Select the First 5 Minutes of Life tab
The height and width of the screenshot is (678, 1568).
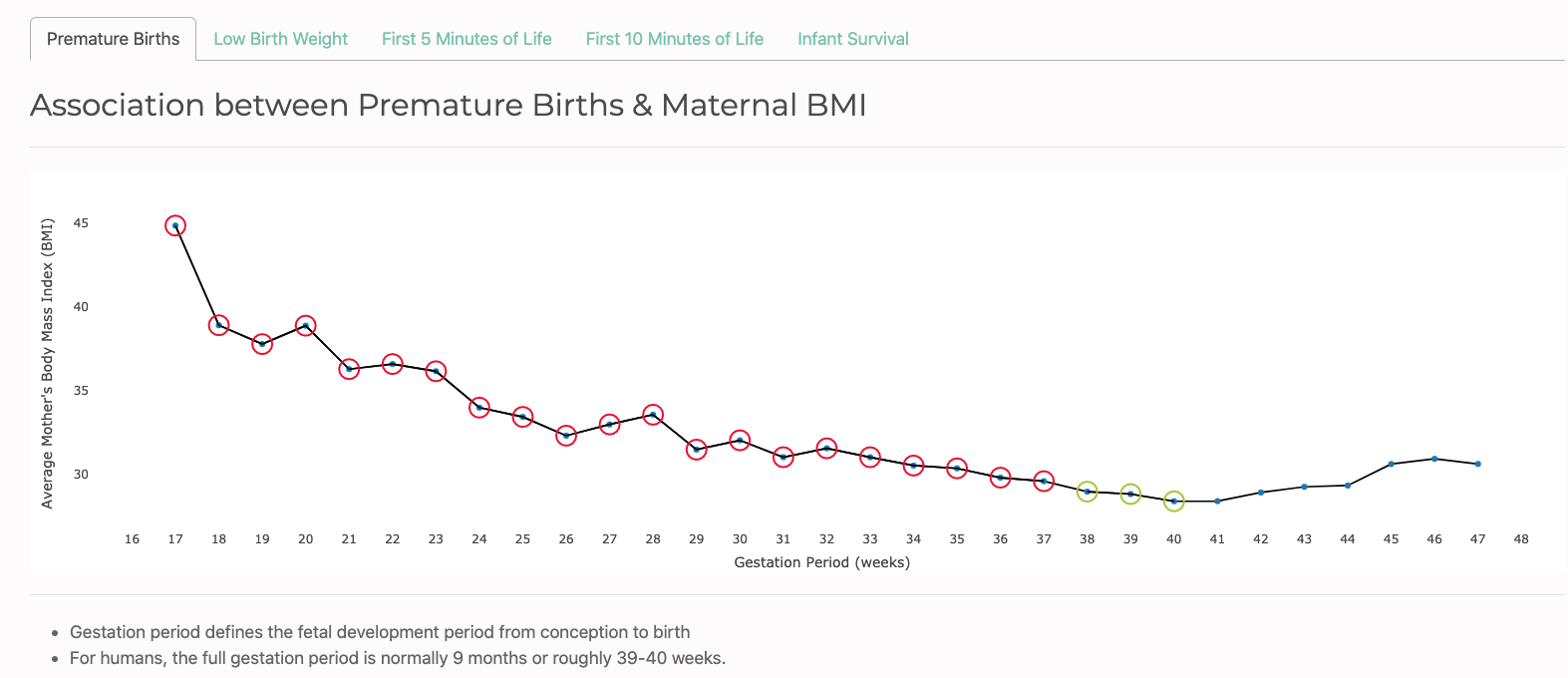point(467,39)
